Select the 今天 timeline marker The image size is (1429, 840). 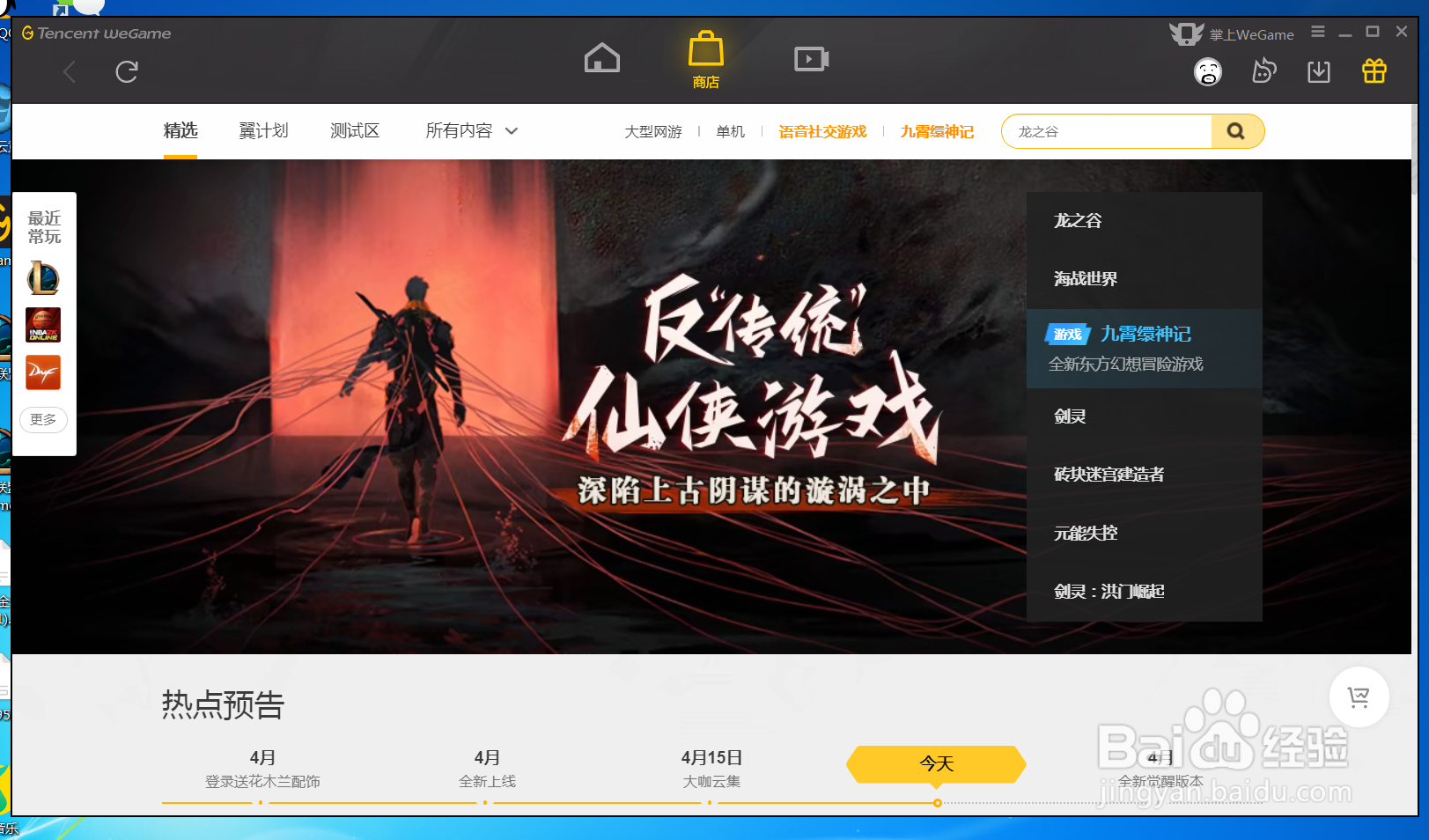tap(937, 763)
